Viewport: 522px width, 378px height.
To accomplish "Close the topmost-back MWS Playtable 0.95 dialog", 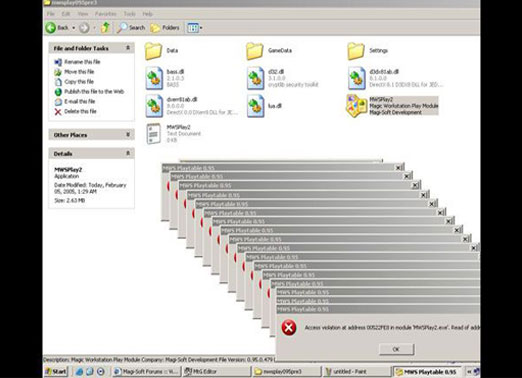I will click(x=399, y=168).
